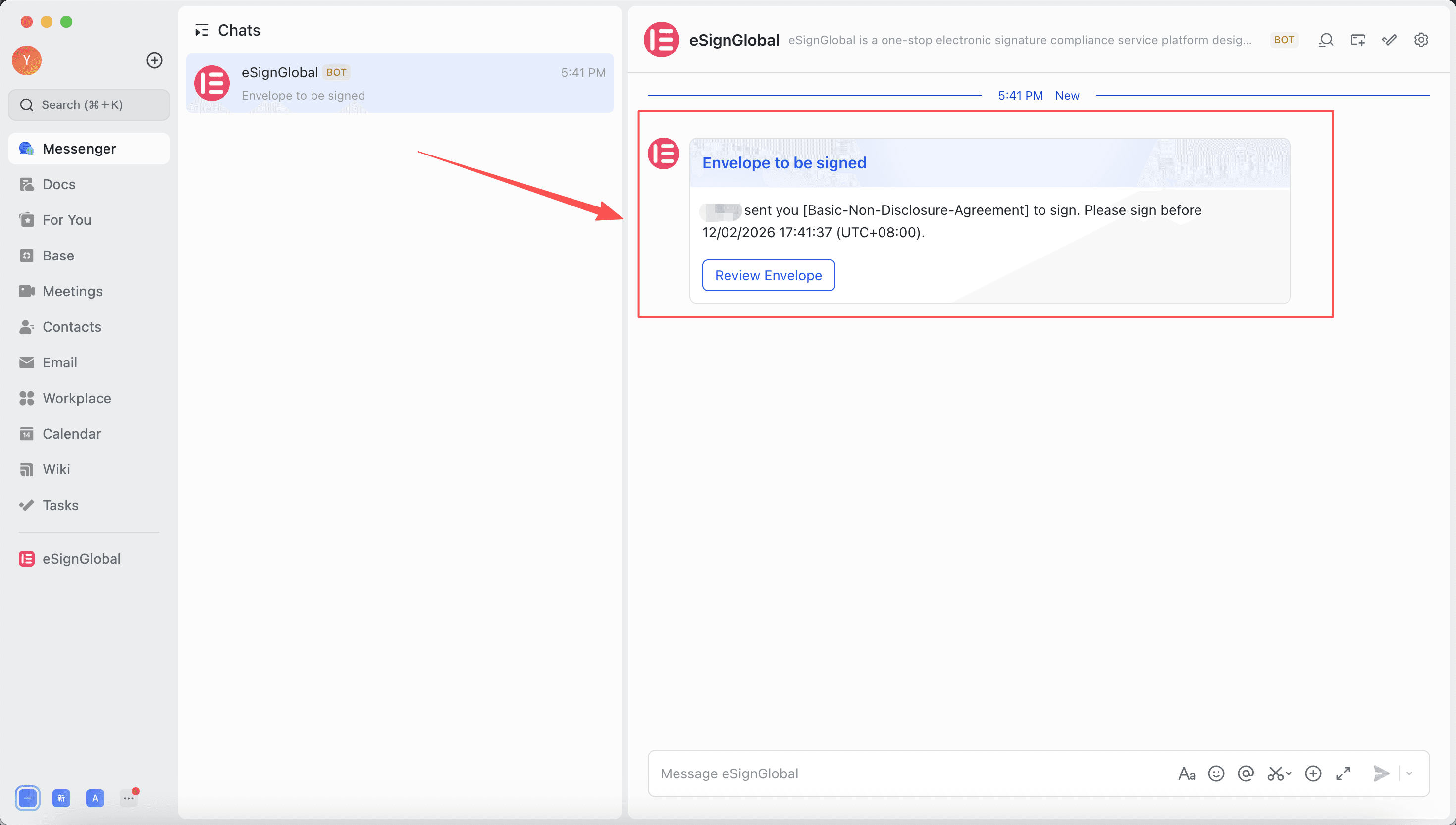Screen dimensions: 1456x825
Task: Click the Search field in sidebar
Action: point(89,105)
